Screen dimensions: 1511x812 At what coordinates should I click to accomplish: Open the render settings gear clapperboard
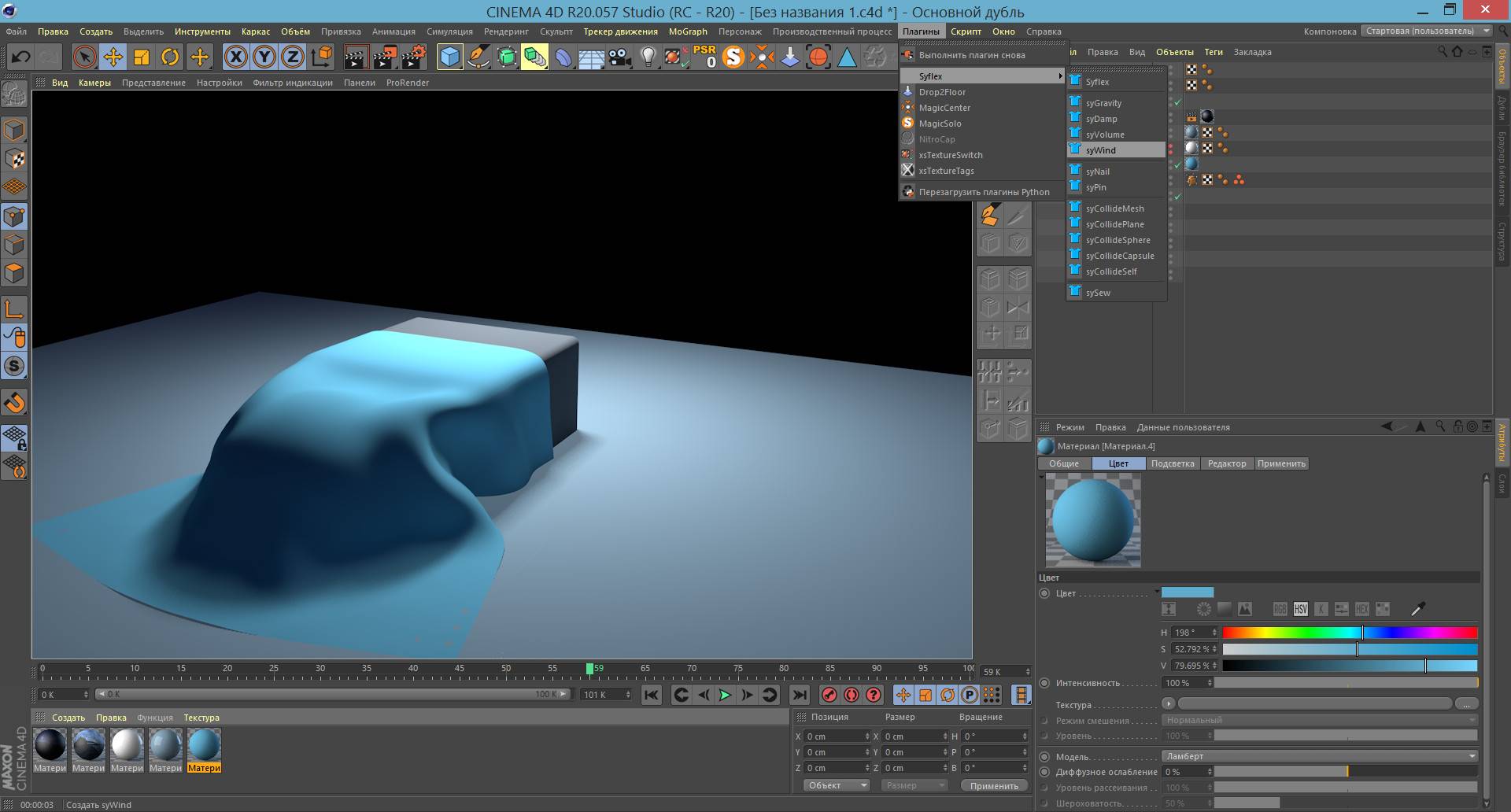(414, 57)
